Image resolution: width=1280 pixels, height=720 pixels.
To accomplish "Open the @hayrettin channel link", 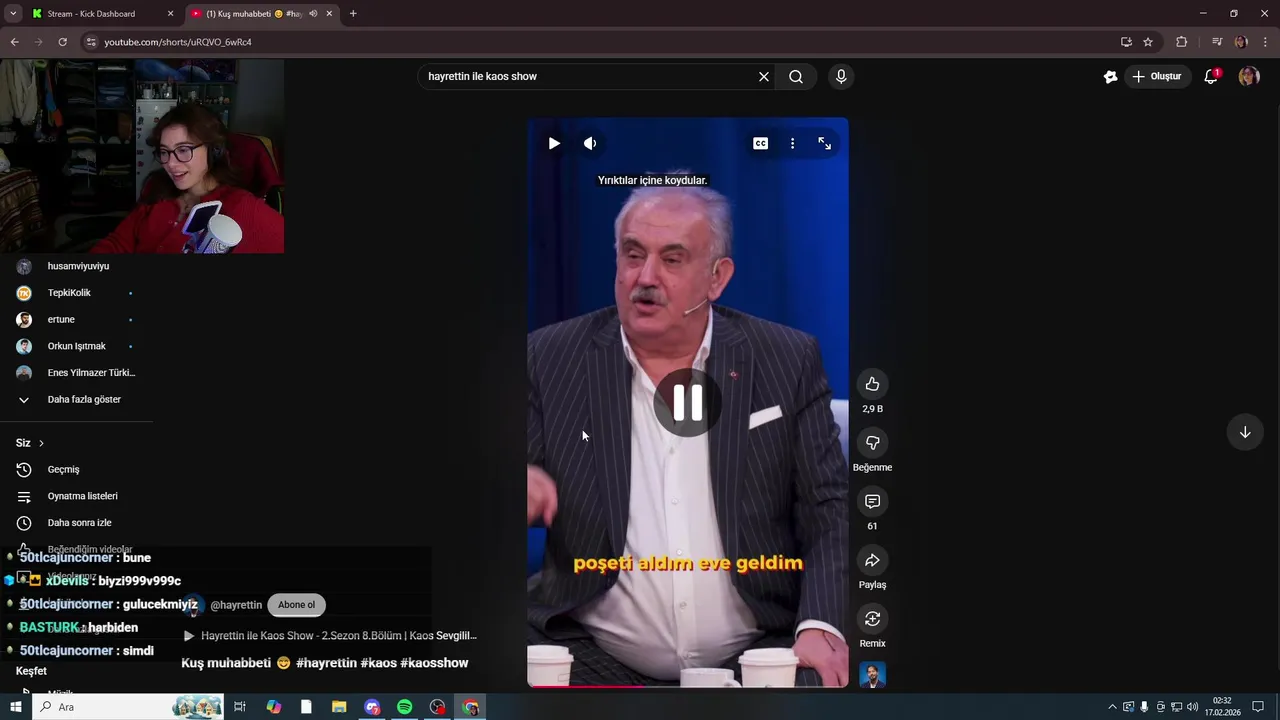I will coord(236,605).
